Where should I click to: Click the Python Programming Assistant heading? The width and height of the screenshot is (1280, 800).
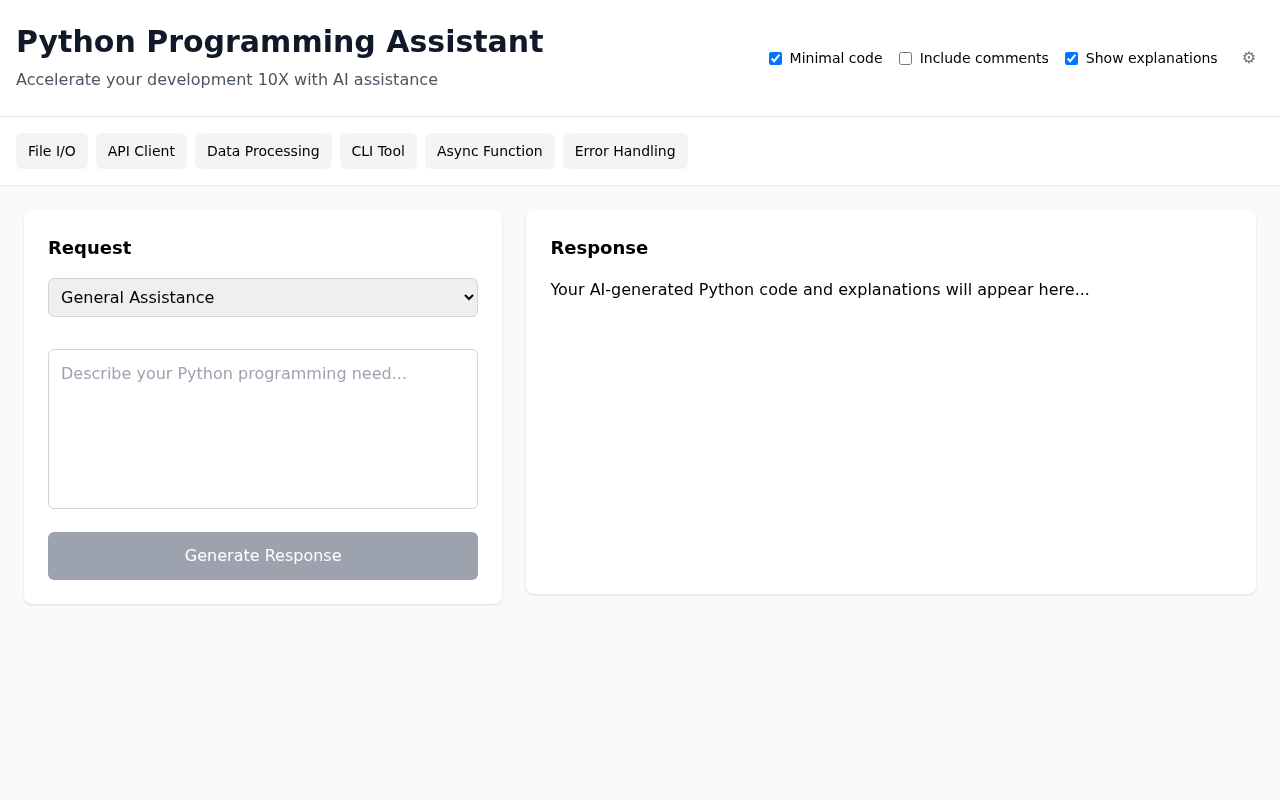coord(280,42)
